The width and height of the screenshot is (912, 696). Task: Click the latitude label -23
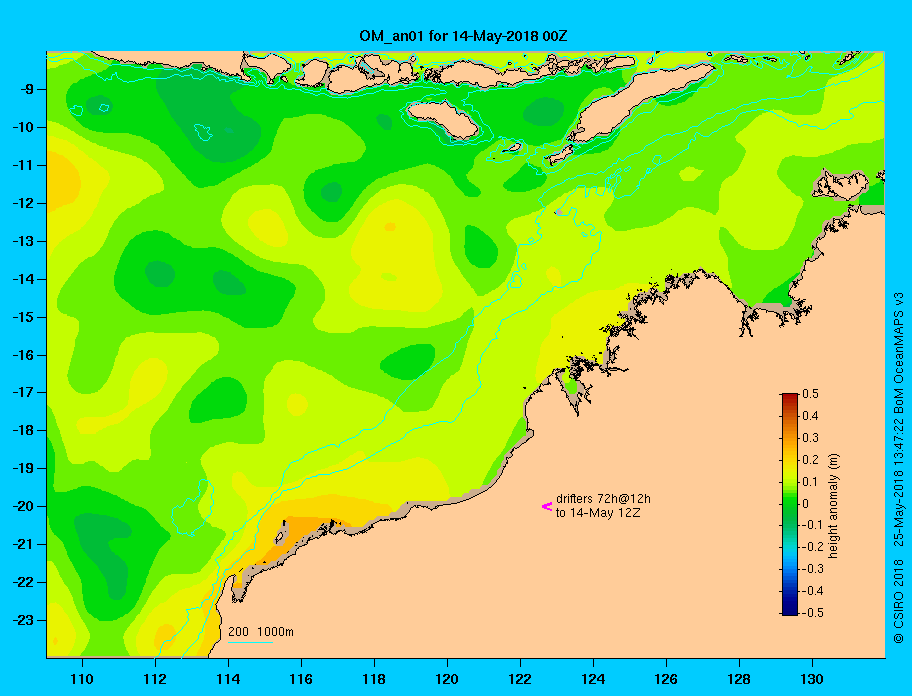pyautogui.click(x=22, y=620)
